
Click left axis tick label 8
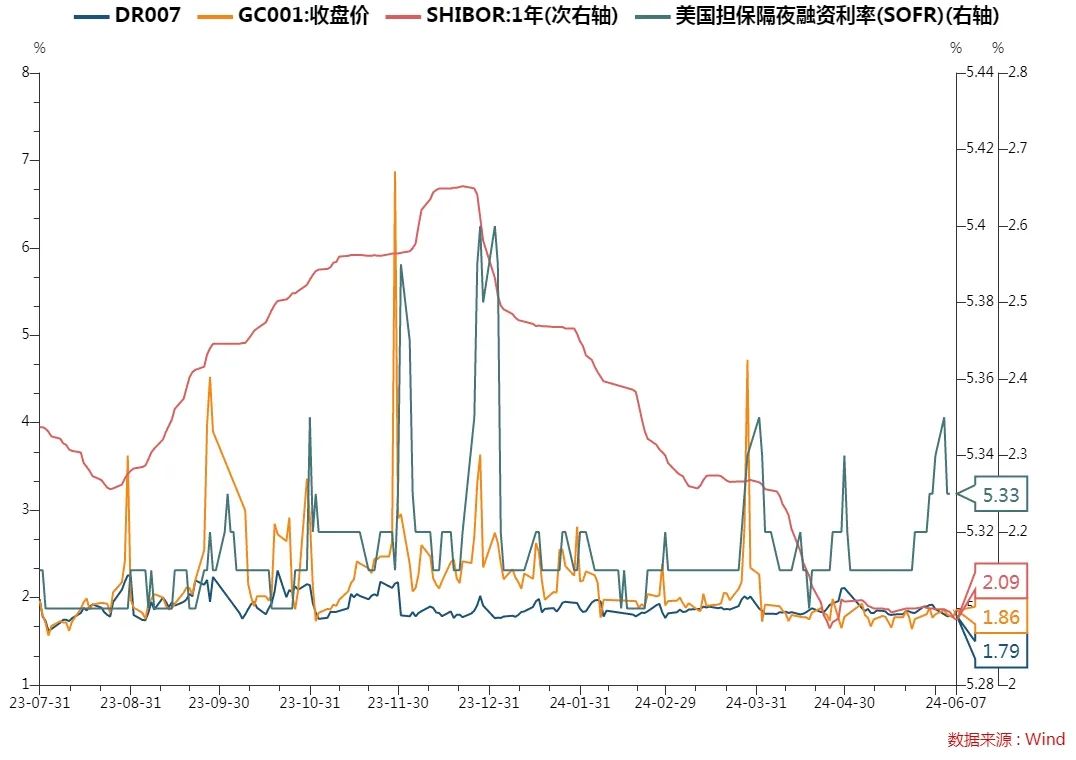pos(26,72)
